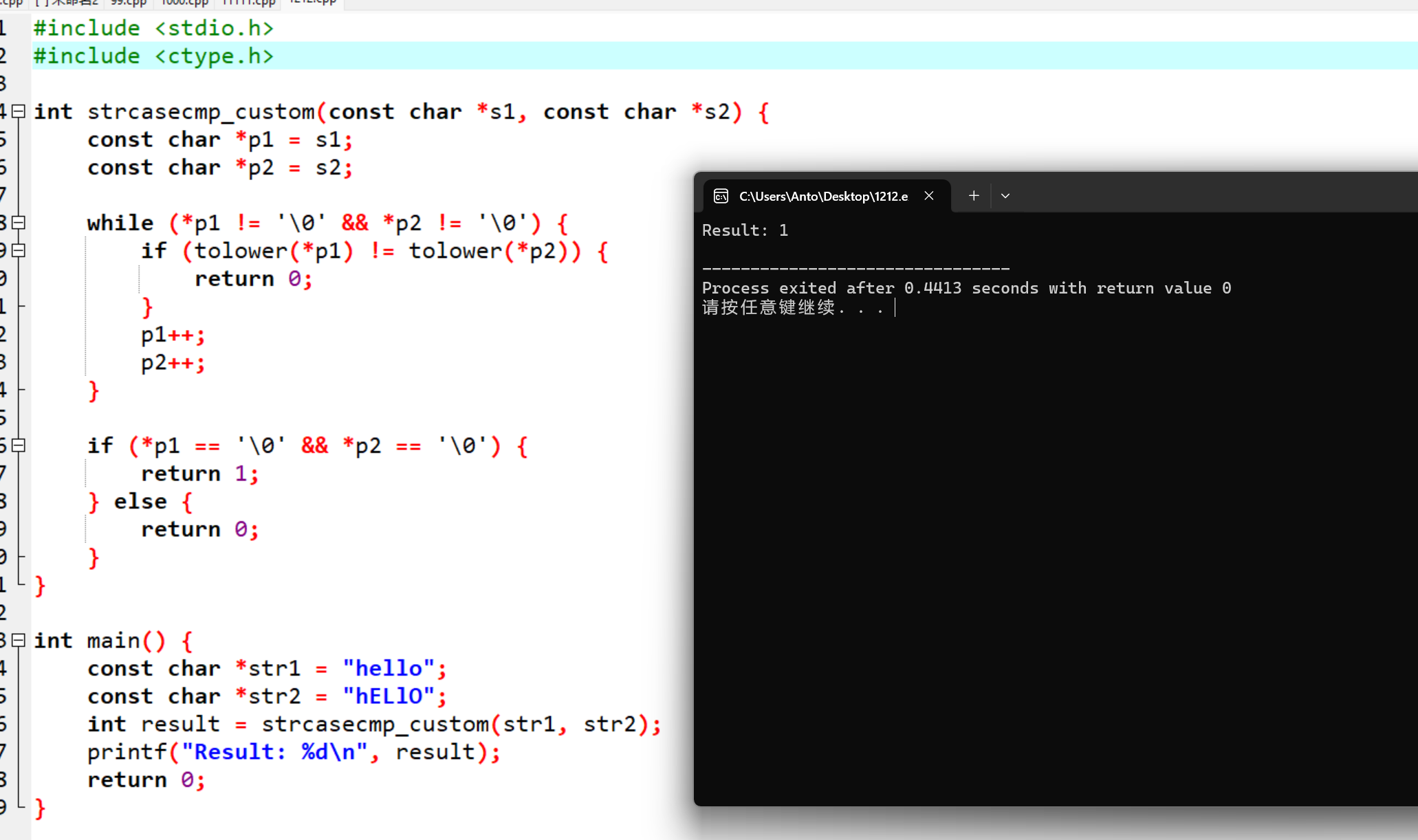
Task: Open the terminal profiles dropdown chevron
Action: click(1005, 196)
